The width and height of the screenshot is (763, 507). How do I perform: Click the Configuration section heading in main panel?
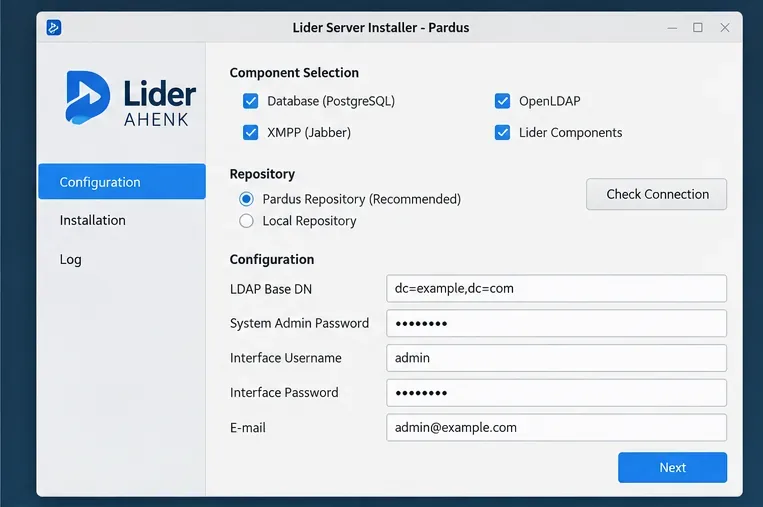272,259
